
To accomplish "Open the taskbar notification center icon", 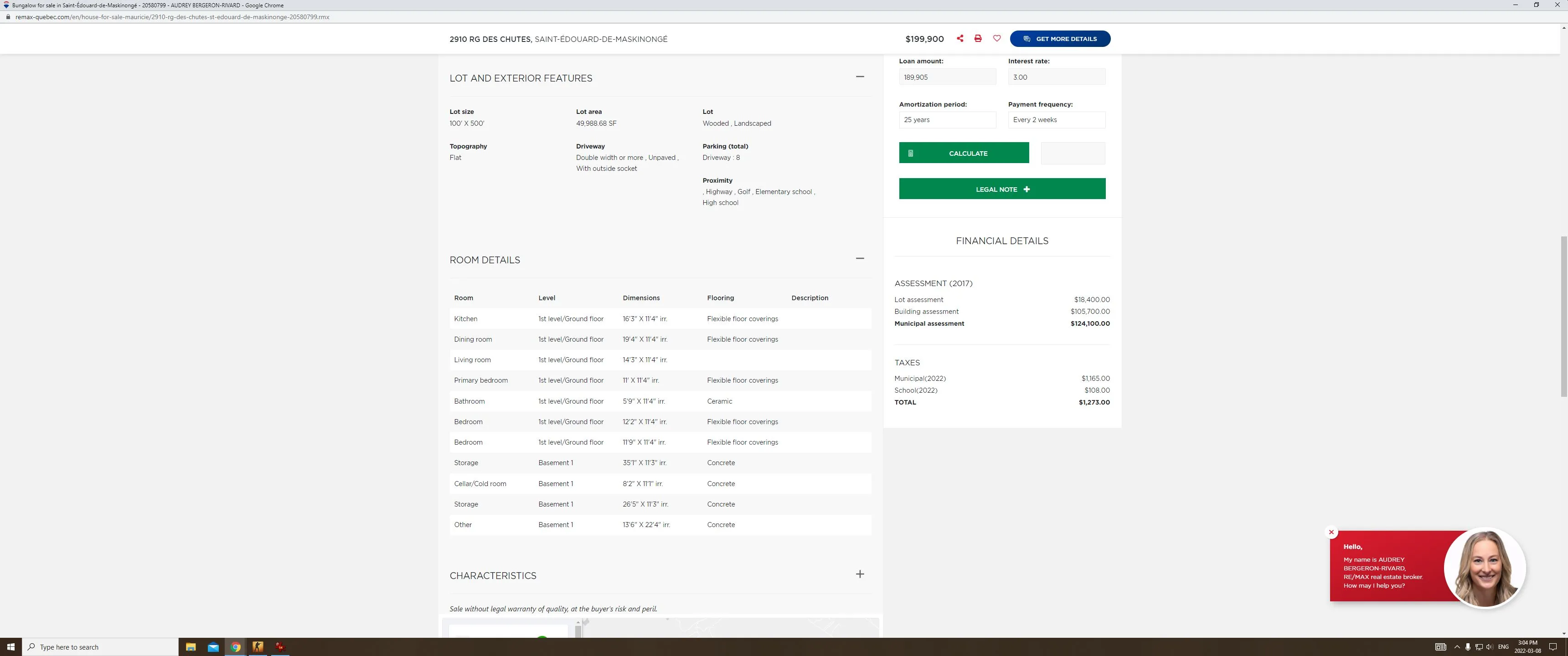I will (x=1553, y=647).
